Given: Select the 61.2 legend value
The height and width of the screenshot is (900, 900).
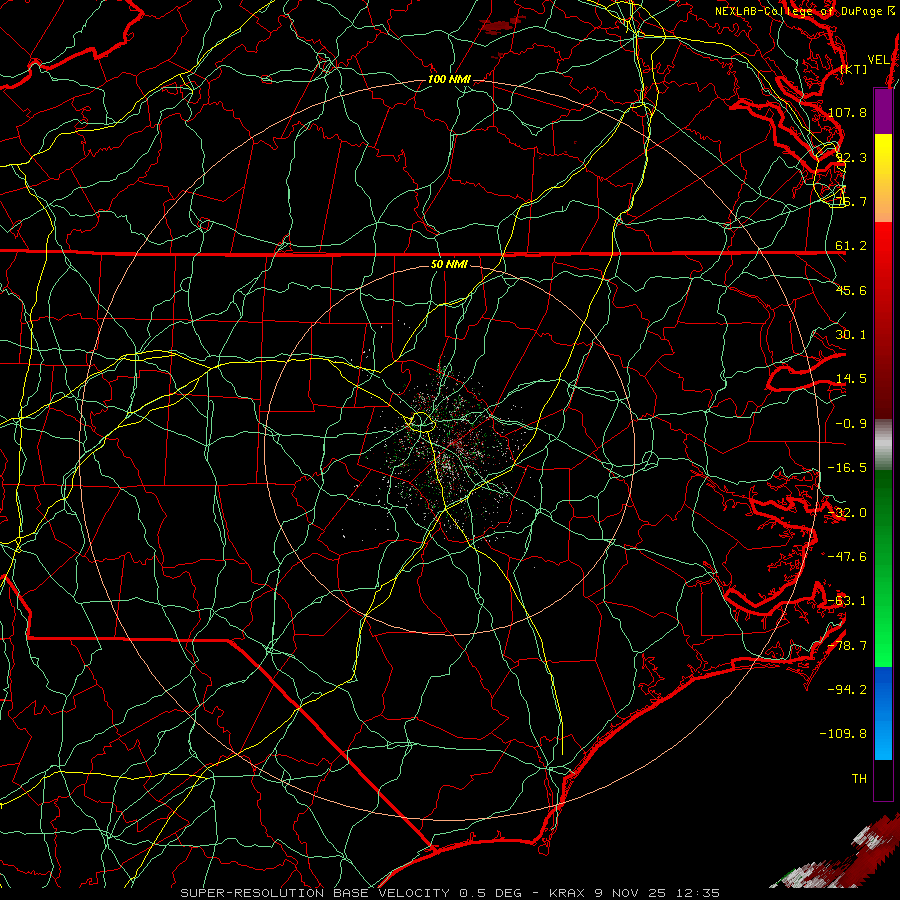Looking at the screenshot, I should tap(851, 246).
